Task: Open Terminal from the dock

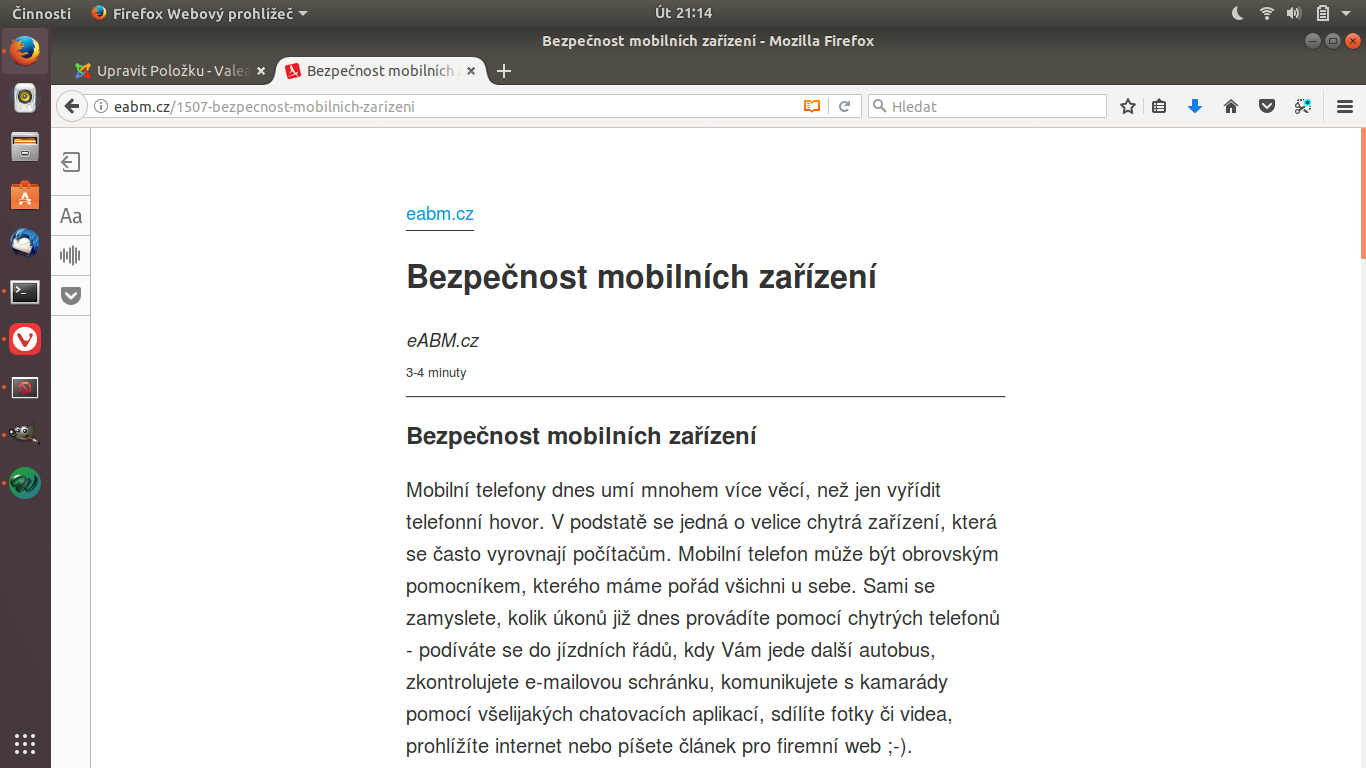Action: coord(25,292)
